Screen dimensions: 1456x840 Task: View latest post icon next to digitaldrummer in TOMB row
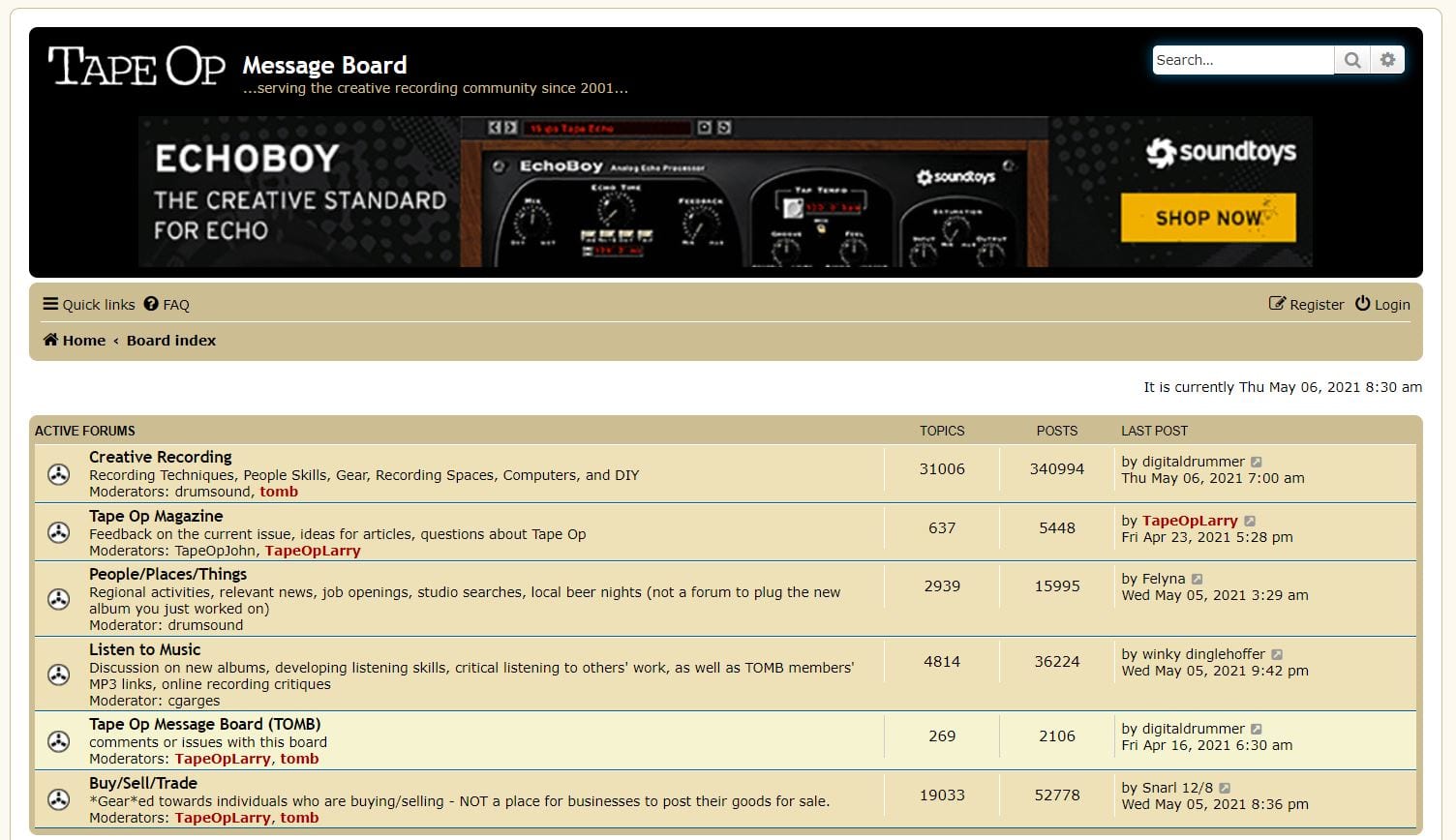(x=1257, y=730)
